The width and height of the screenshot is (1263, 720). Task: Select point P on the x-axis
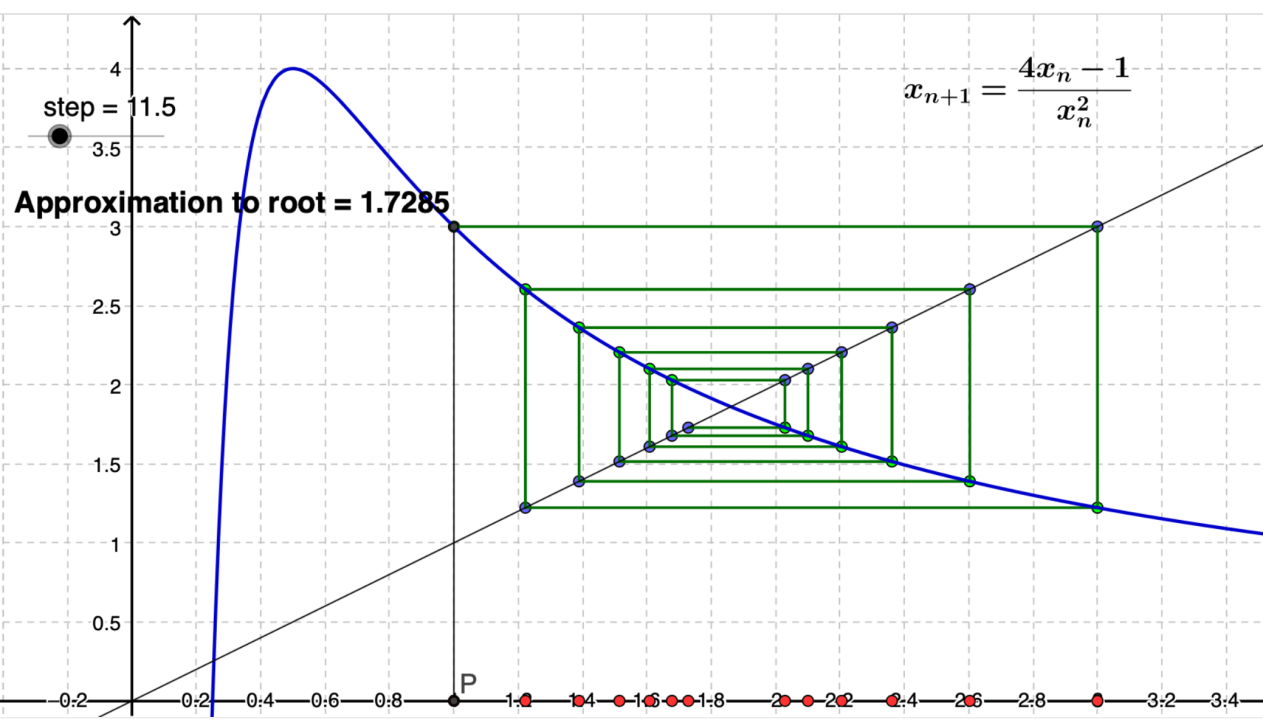click(x=454, y=701)
